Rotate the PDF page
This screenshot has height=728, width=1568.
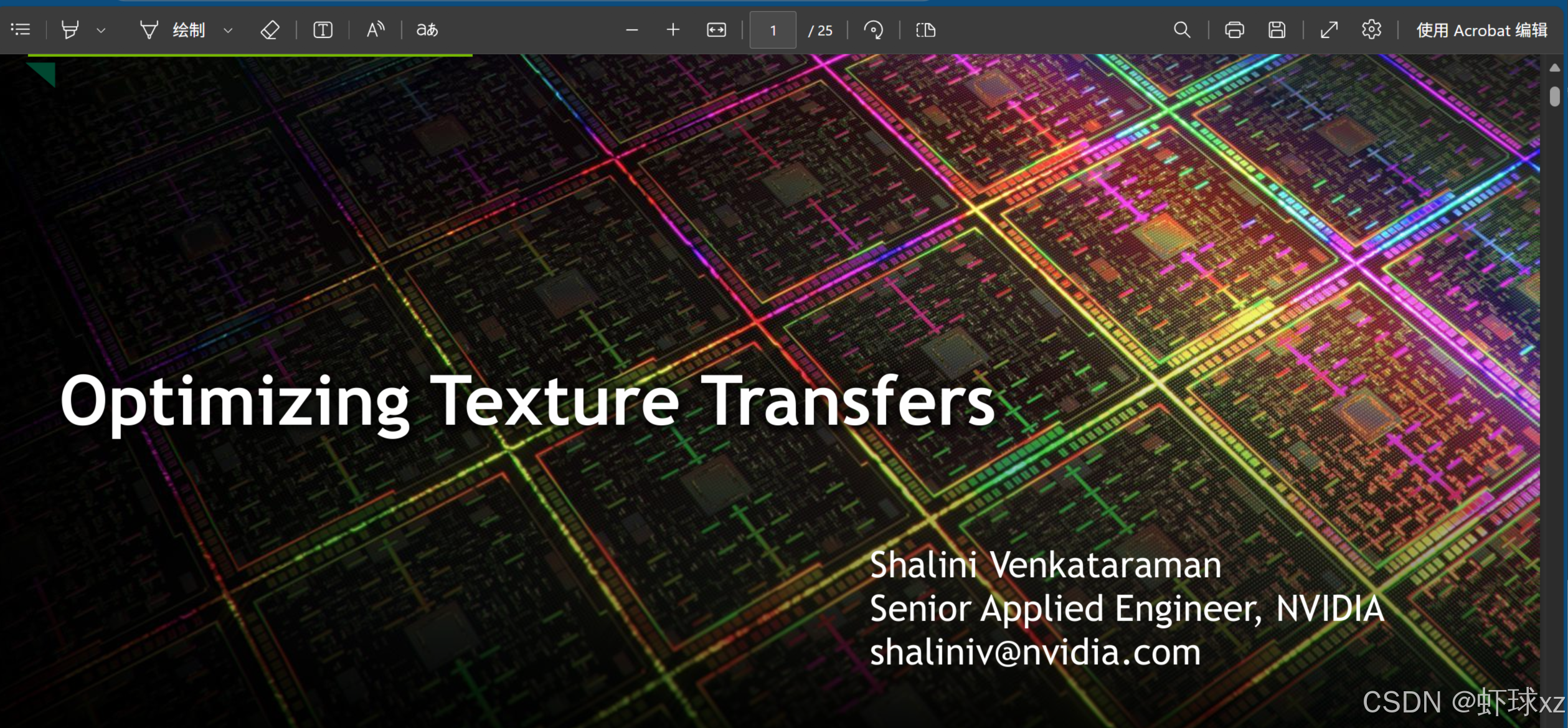873,30
